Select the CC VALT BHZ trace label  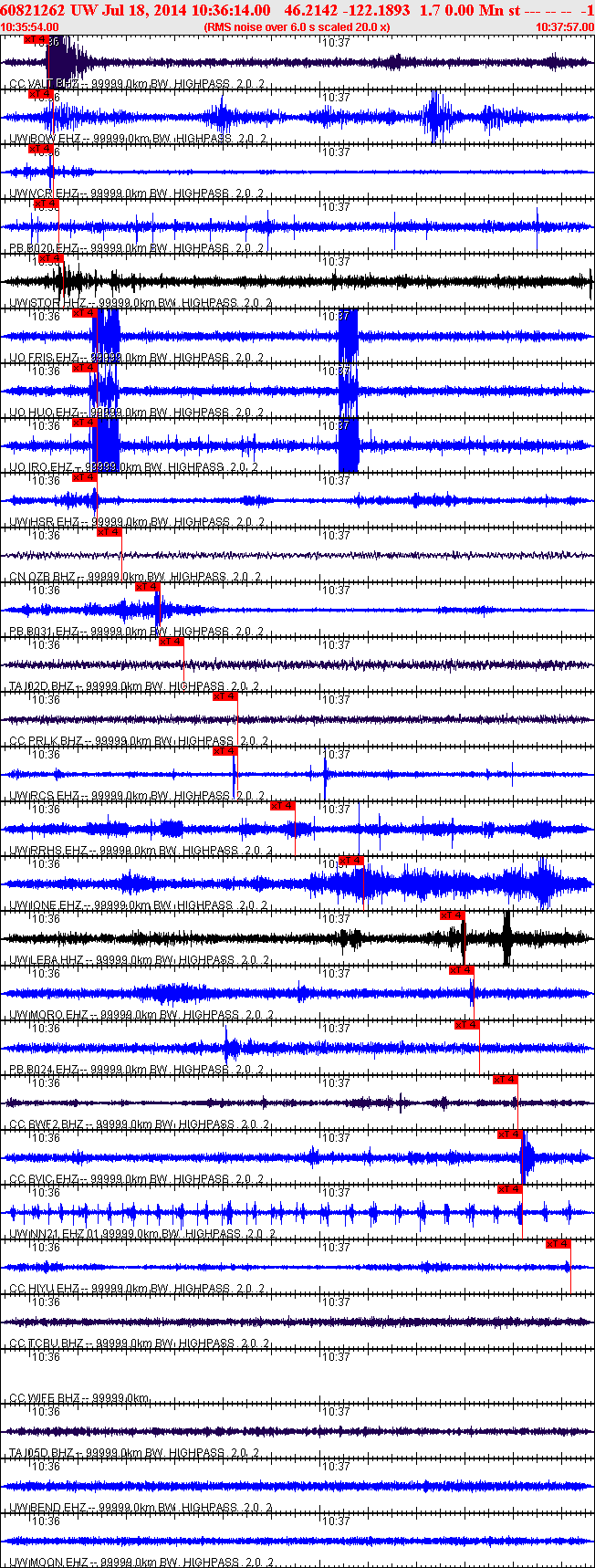138,84
